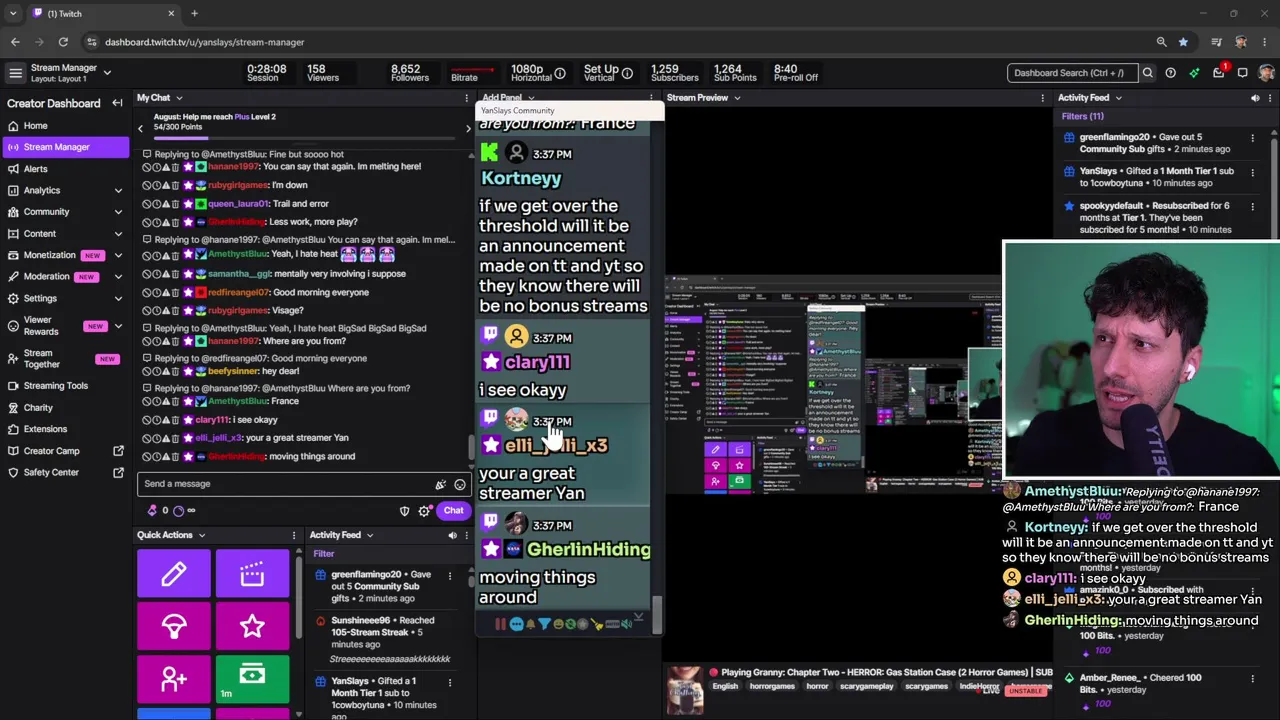Open options for greenflamingo20 entry in lower Activity Feed
1280x720 pixels.
[450, 575]
